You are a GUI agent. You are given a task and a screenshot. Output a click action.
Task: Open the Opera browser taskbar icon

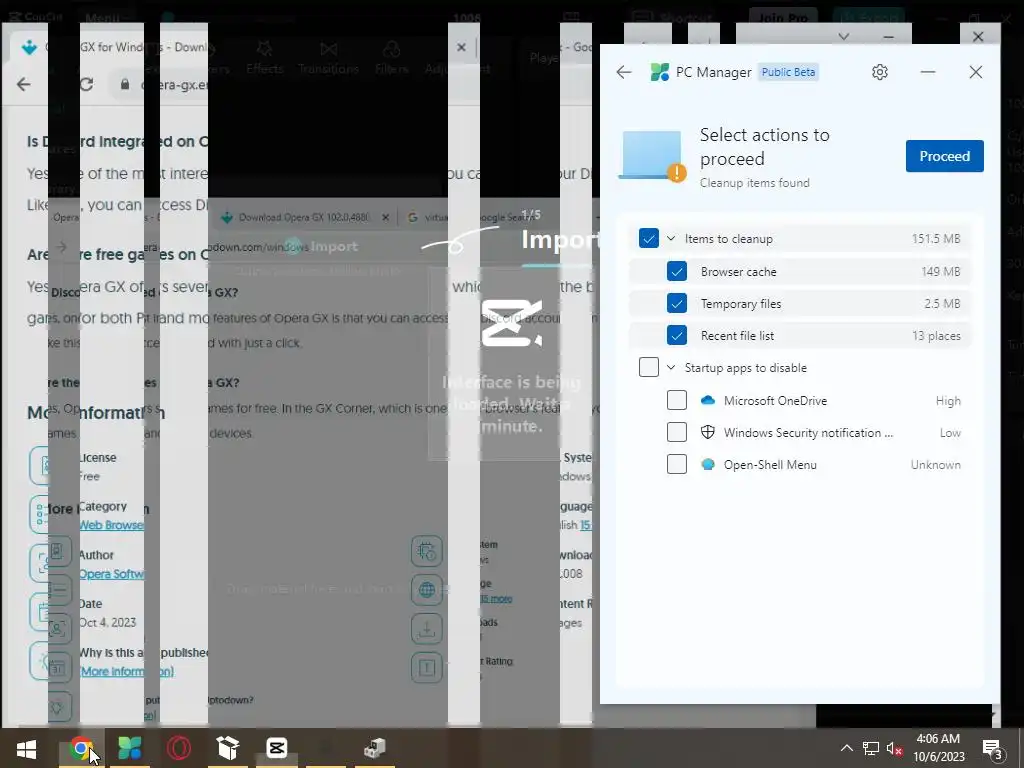click(x=179, y=748)
